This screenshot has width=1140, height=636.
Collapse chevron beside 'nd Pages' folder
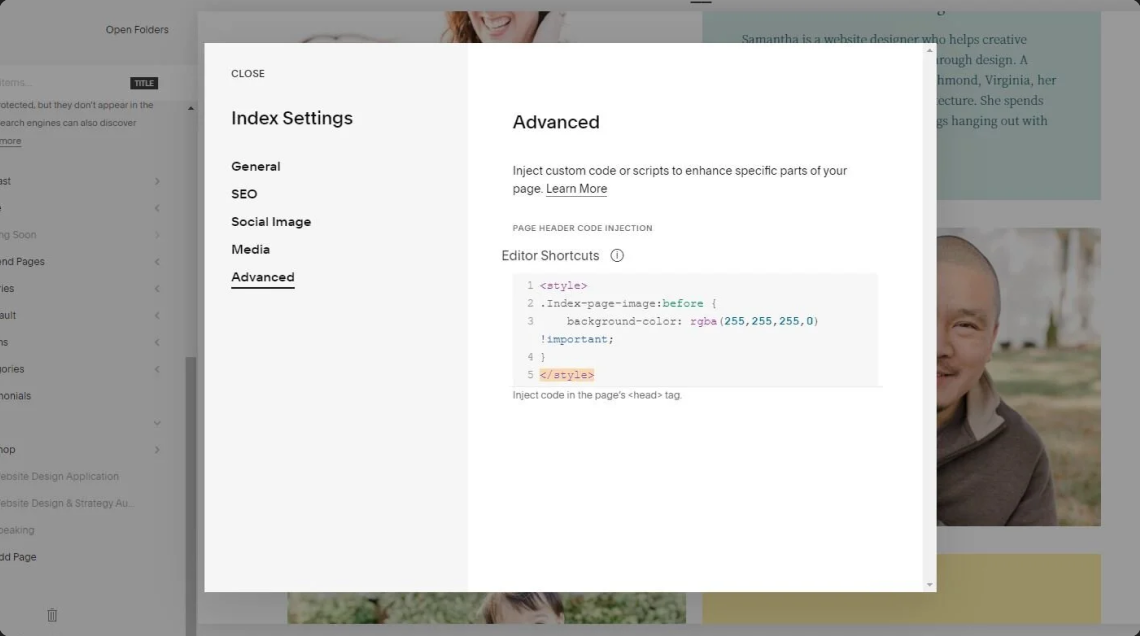pos(157,262)
